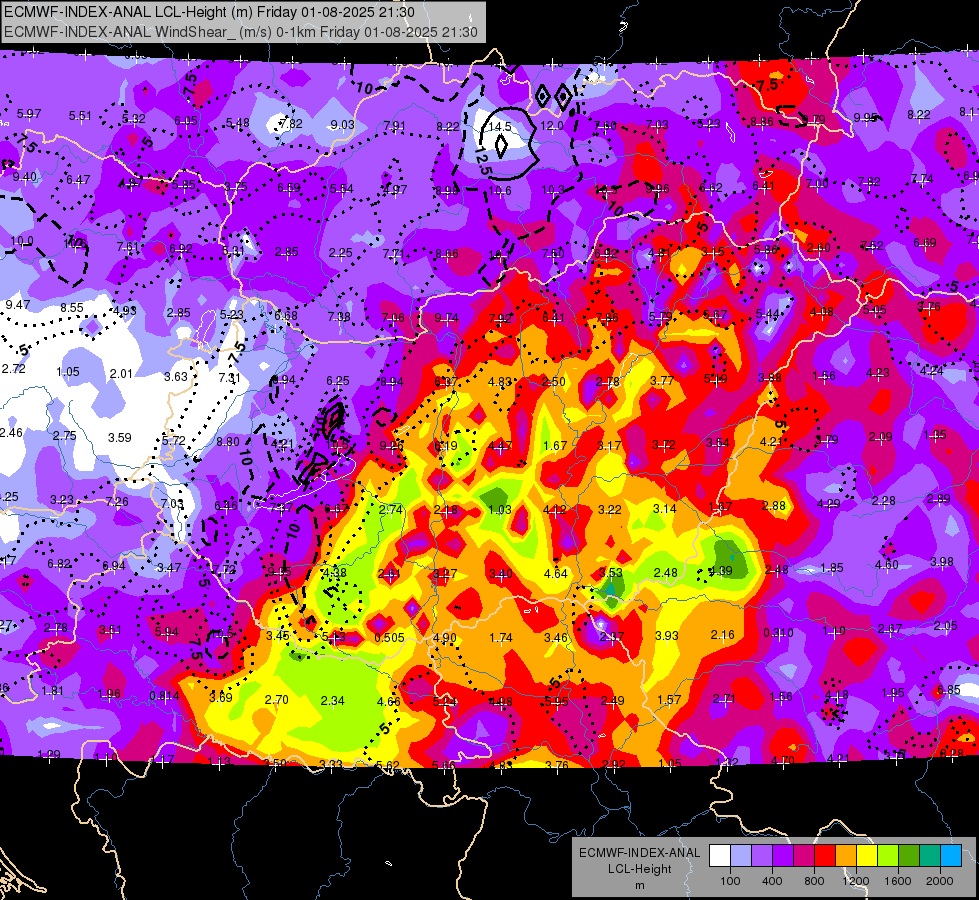Click the 9.47 value label

pos(17,305)
